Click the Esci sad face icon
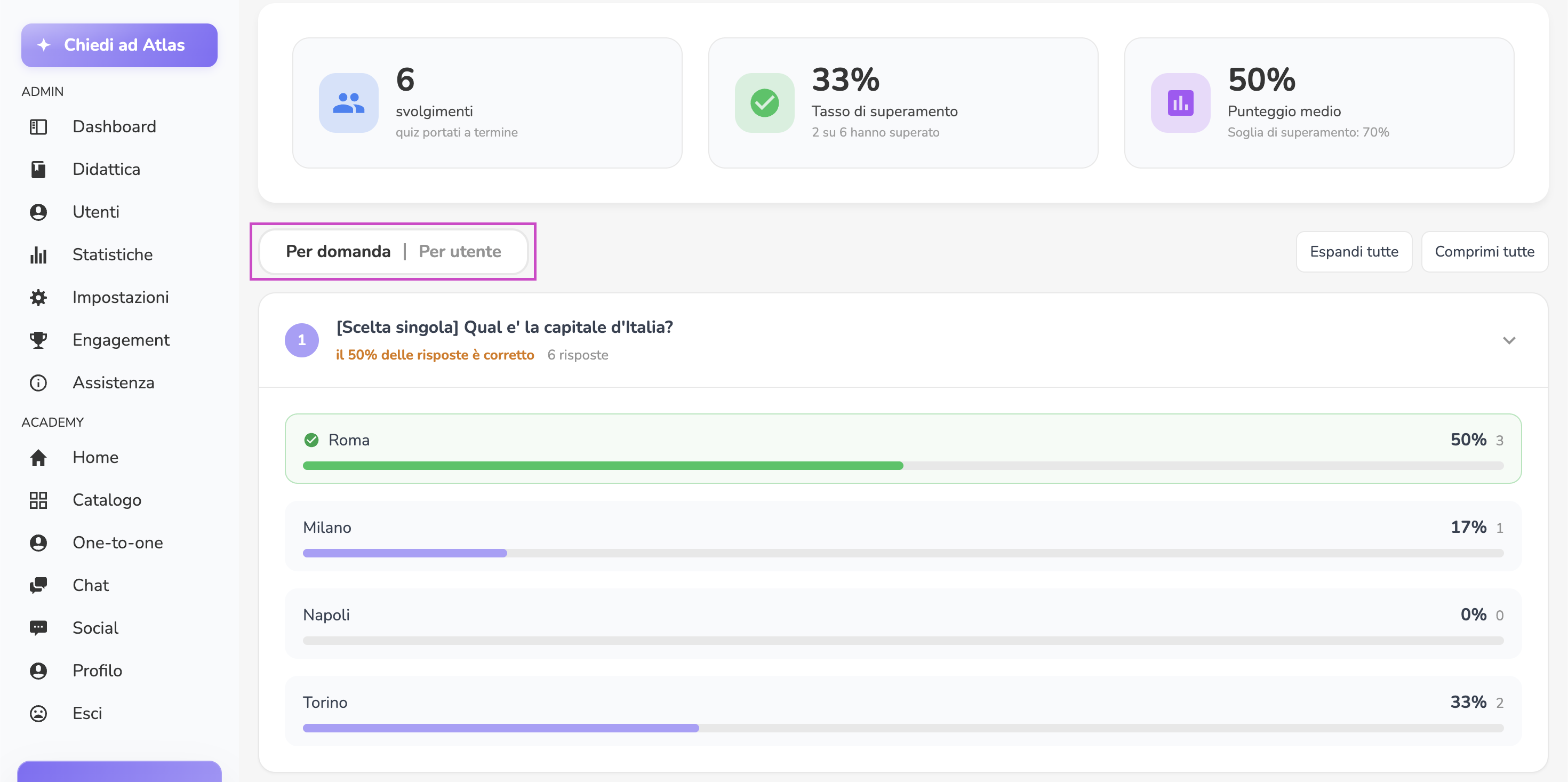The height and width of the screenshot is (782, 1568). click(x=38, y=713)
